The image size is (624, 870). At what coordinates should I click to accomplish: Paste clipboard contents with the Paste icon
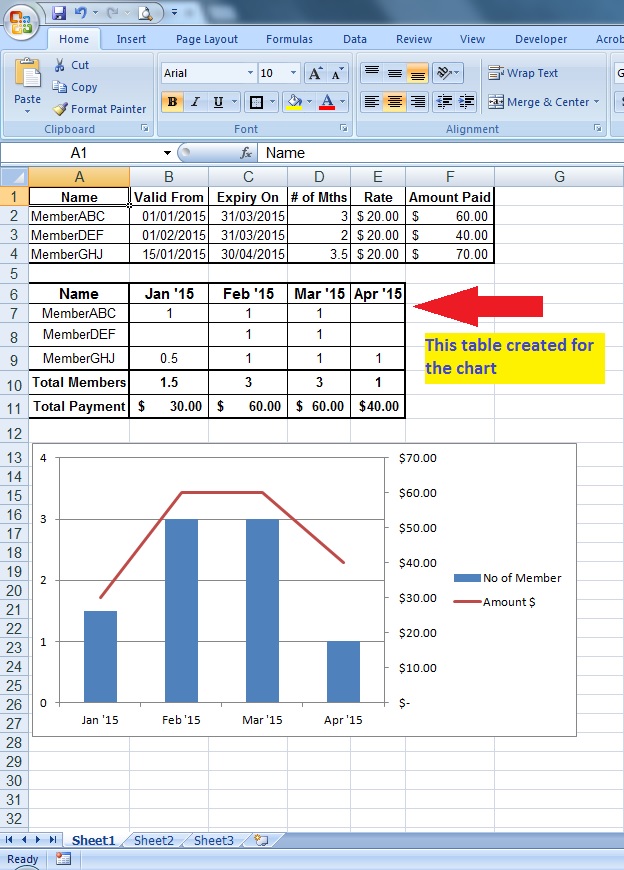[27, 74]
